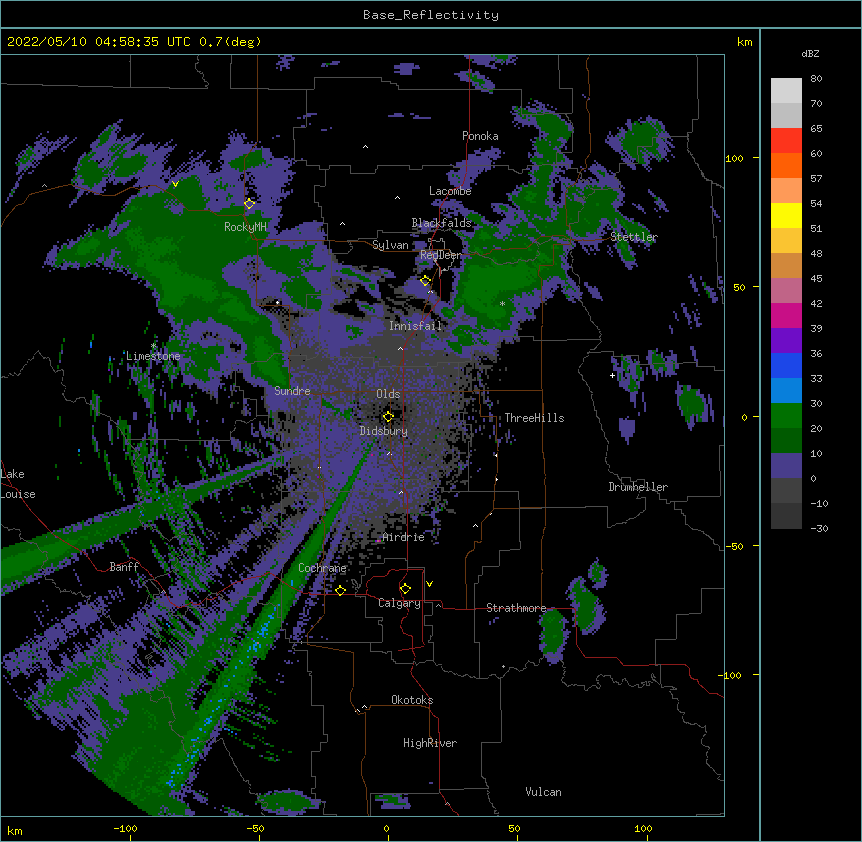Click the Olds town label
862x842 pixels.
point(388,394)
